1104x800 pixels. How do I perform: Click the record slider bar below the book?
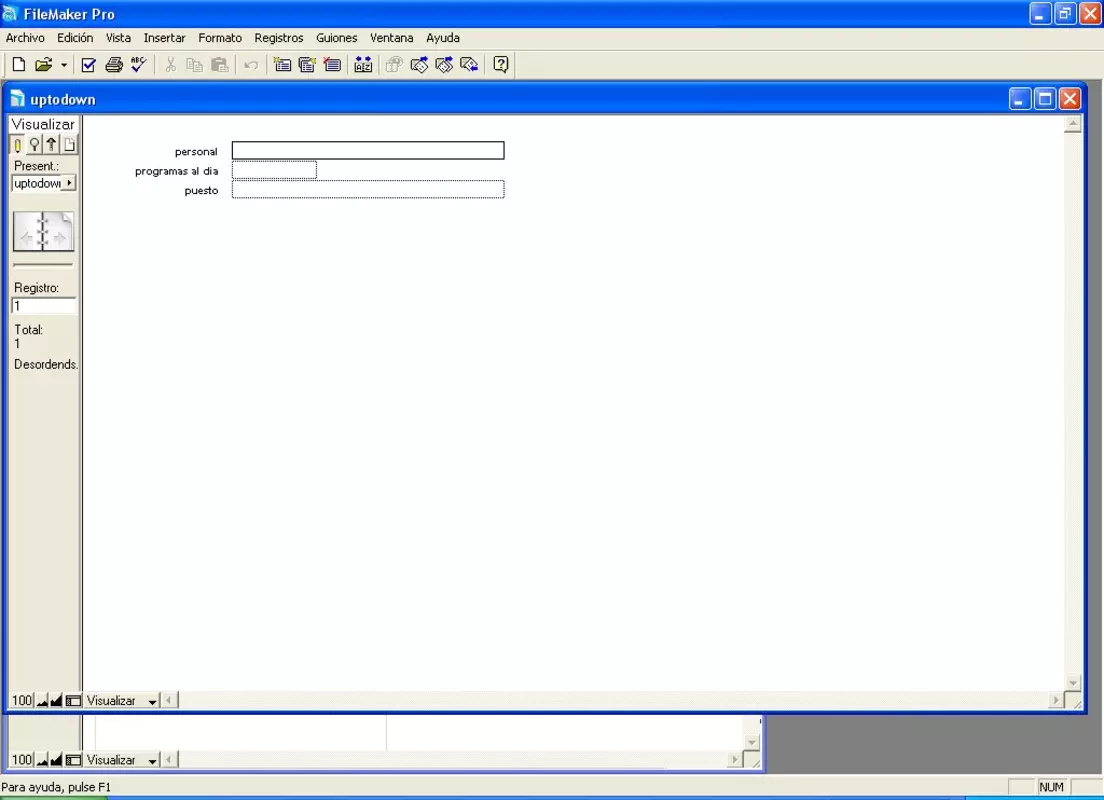pos(43,265)
